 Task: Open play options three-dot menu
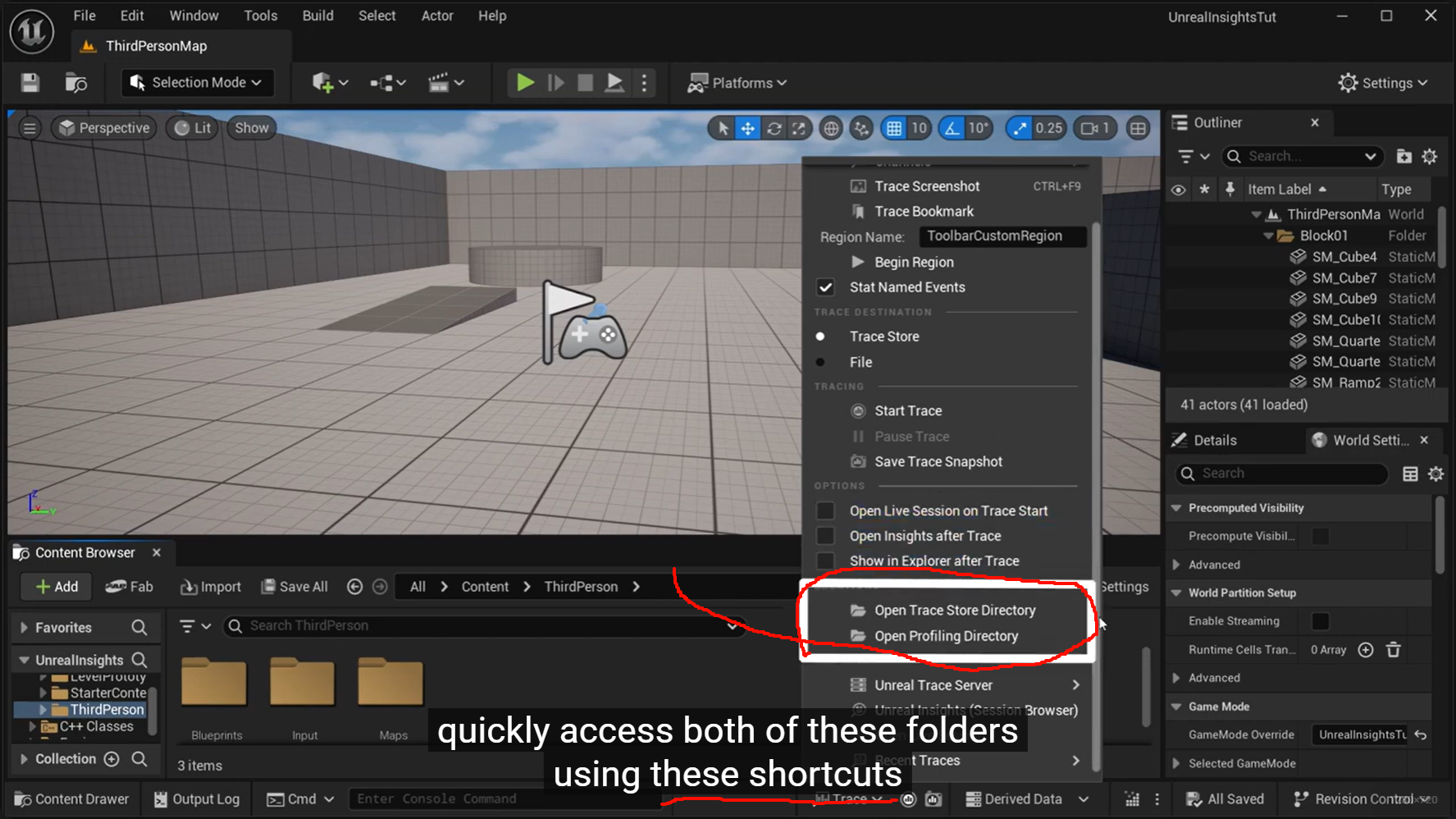point(644,83)
